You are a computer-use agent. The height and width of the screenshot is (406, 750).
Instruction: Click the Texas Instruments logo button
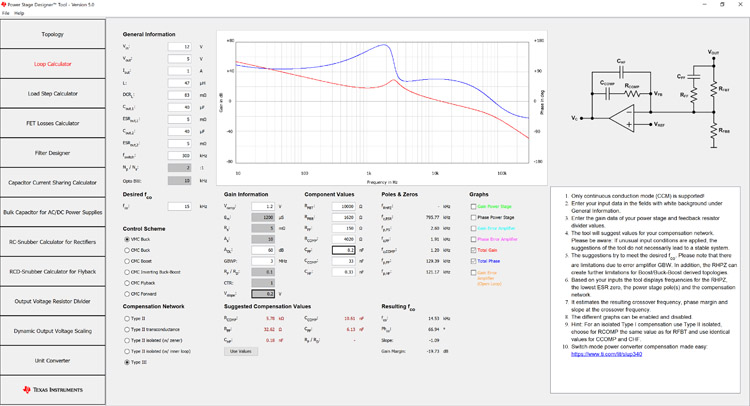tap(53, 390)
